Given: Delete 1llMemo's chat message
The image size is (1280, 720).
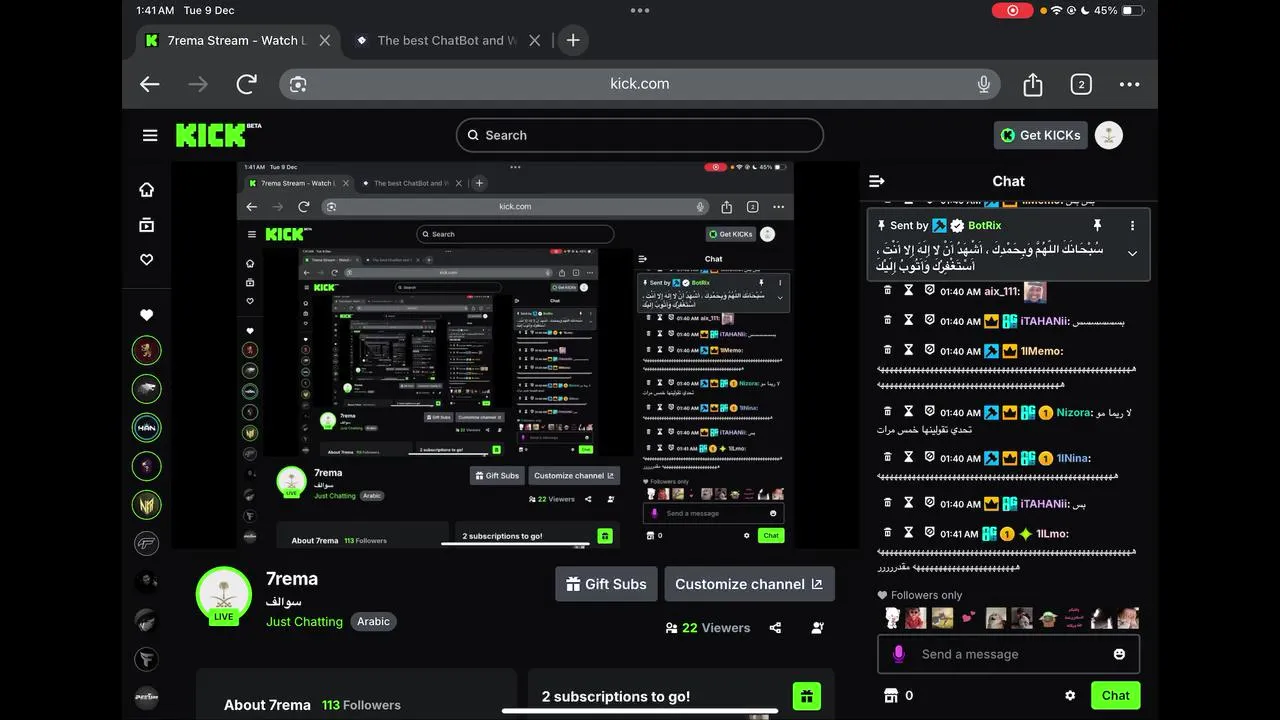Looking at the screenshot, I should pos(887,350).
